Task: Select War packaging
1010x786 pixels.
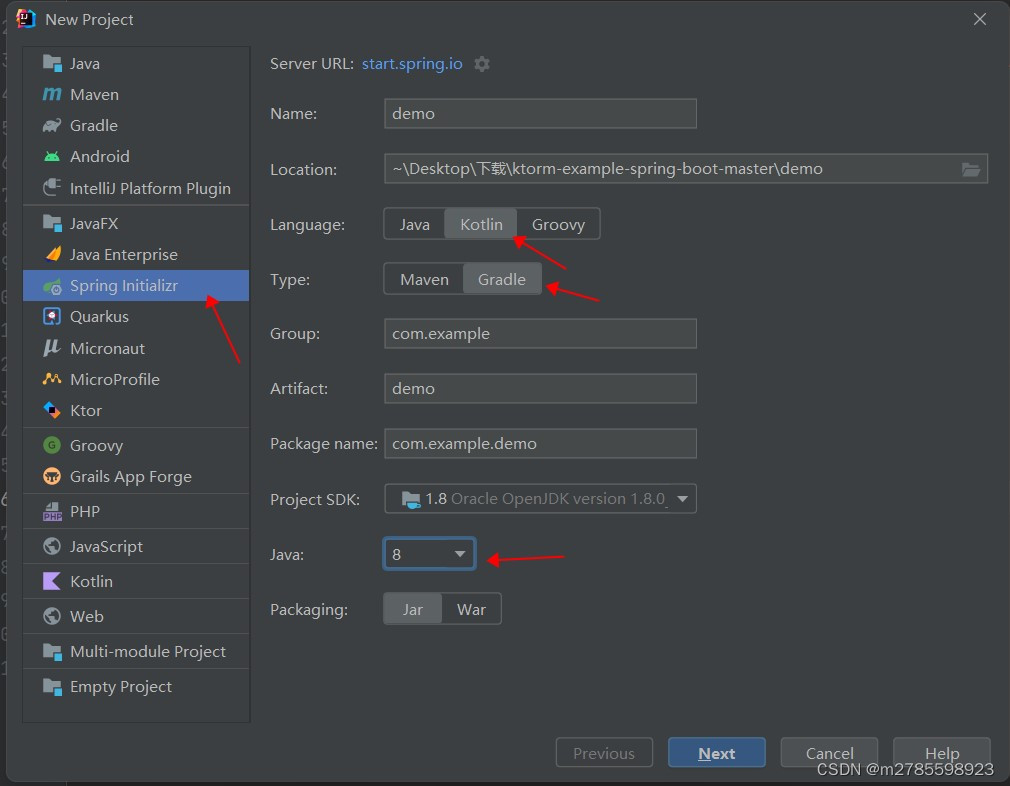Action: 472,609
